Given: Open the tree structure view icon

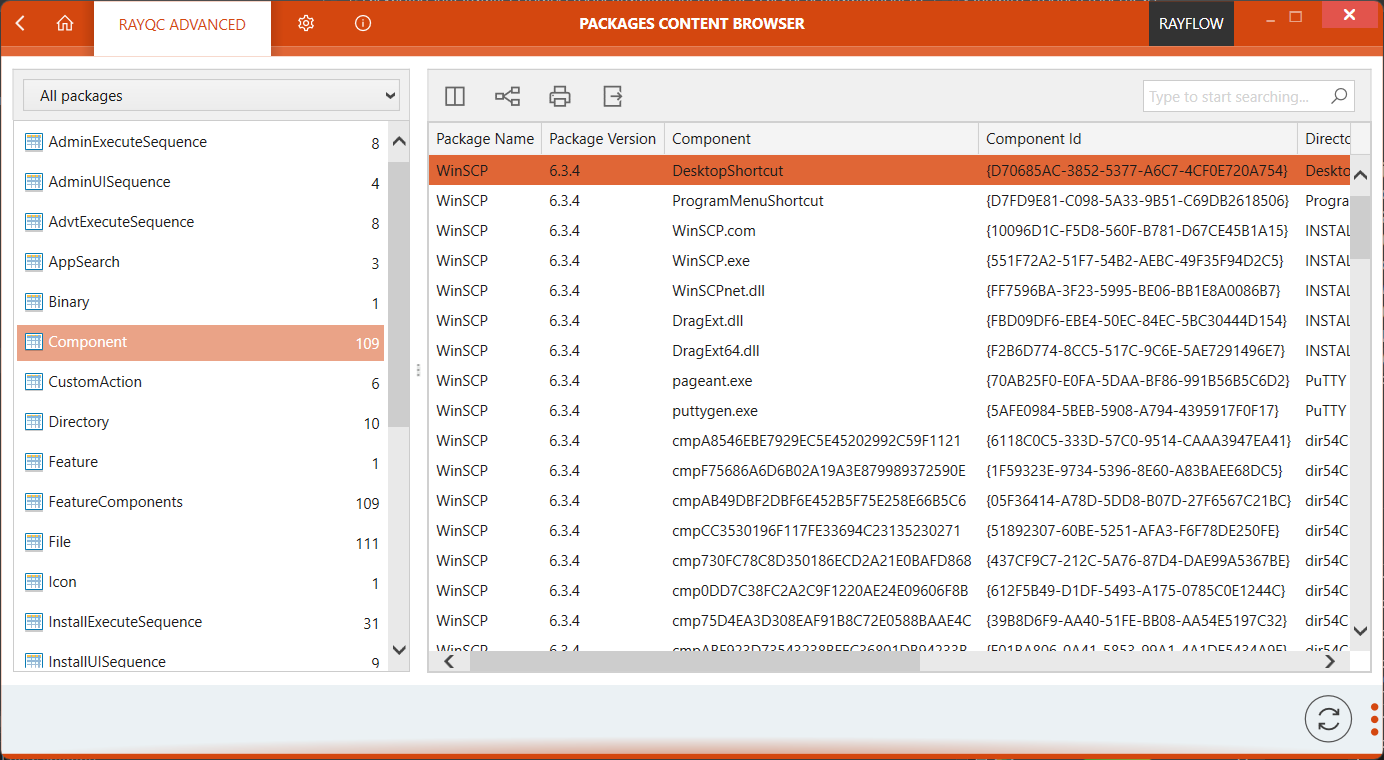Looking at the screenshot, I should coord(508,96).
